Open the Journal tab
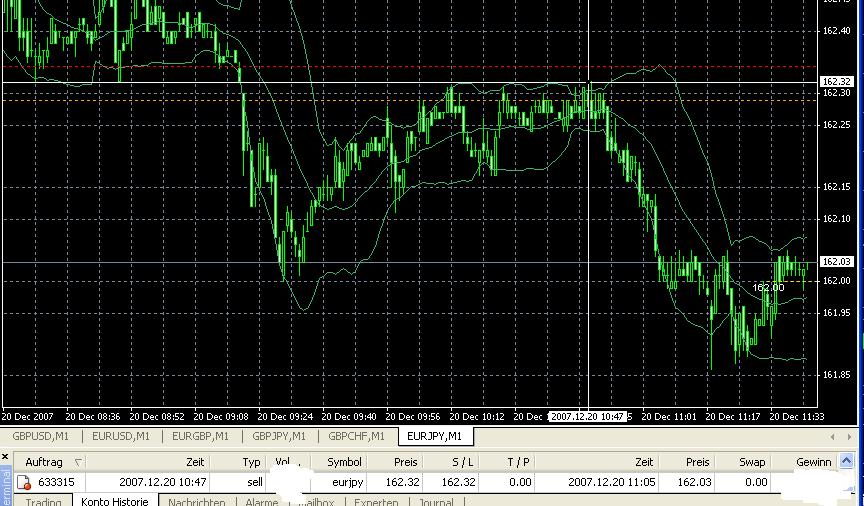 coord(436,502)
